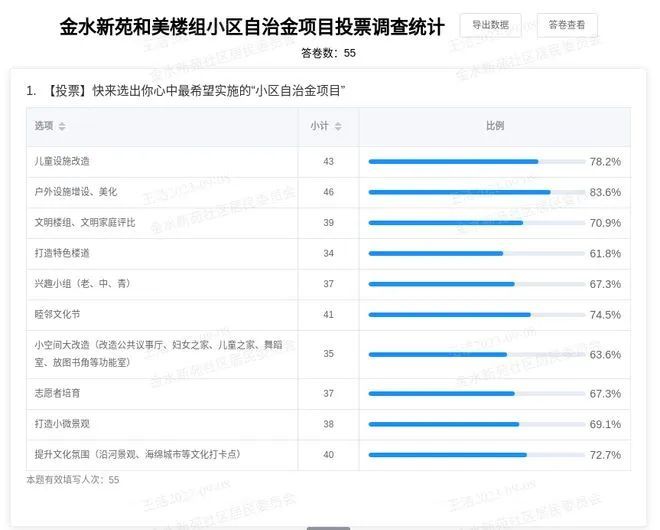
Task: Click the horizontal scrollbar at page bottom
Action: 328,527
